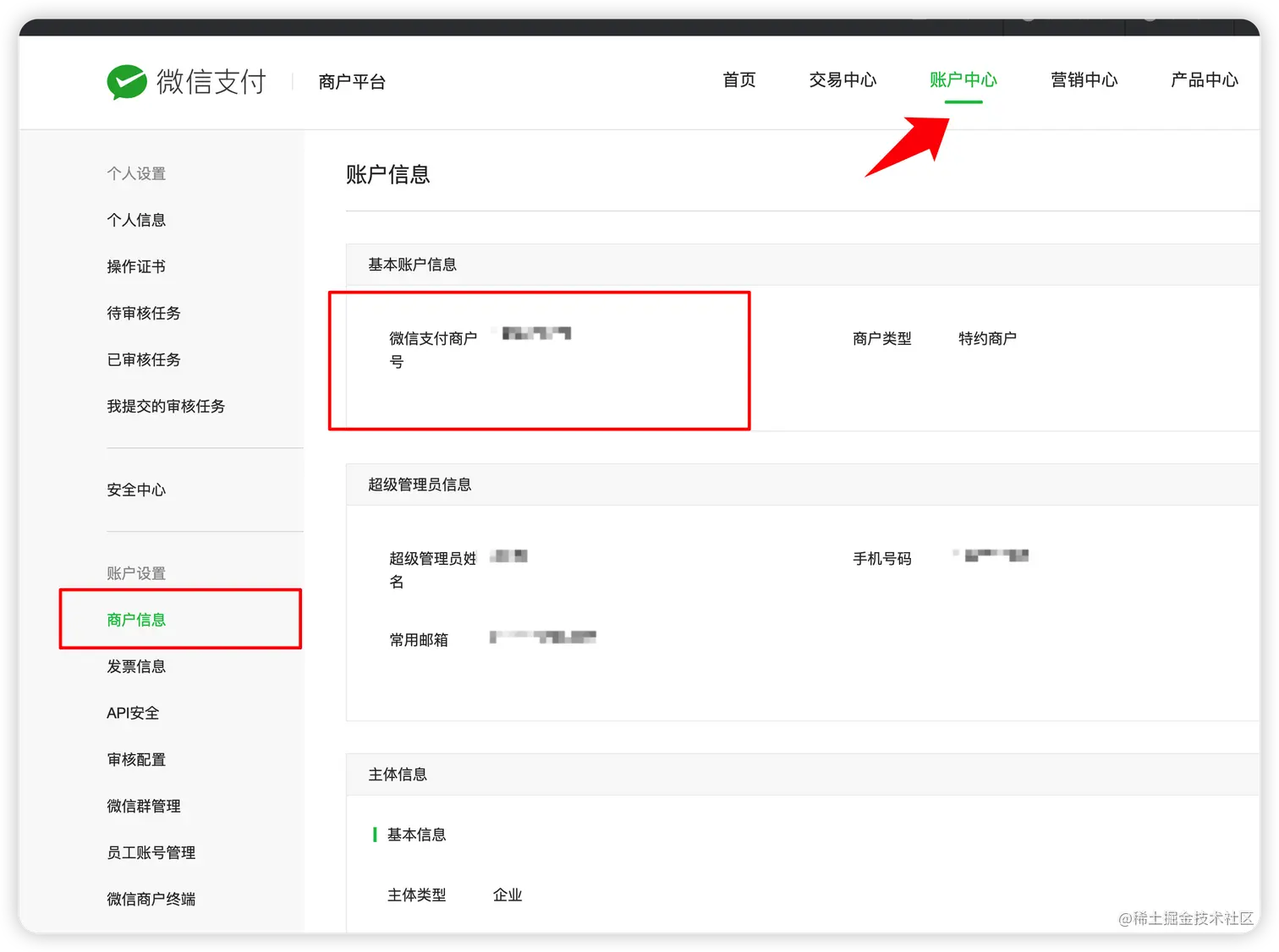Click the 商户平台 header text
Image resolution: width=1279 pixels, height=952 pixels.
[352, 82]
